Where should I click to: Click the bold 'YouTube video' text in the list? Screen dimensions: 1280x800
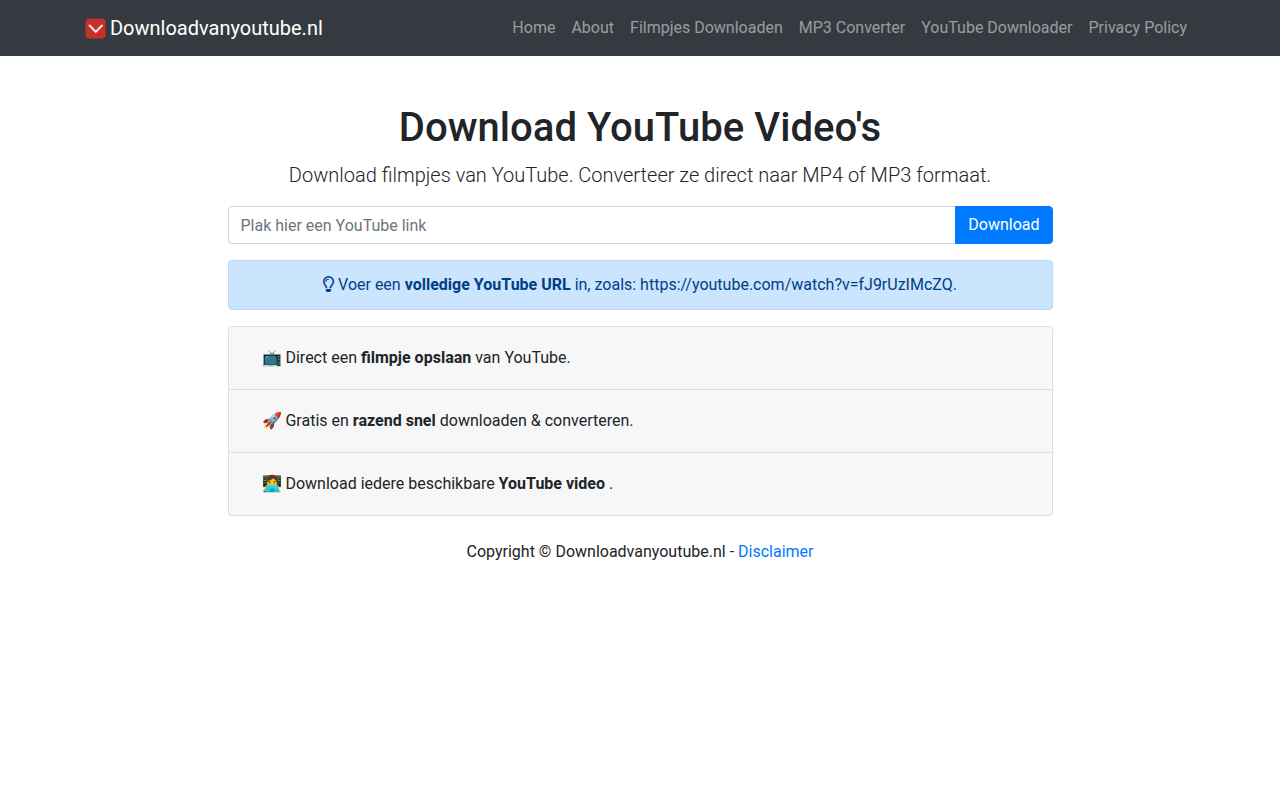point(552,484)
